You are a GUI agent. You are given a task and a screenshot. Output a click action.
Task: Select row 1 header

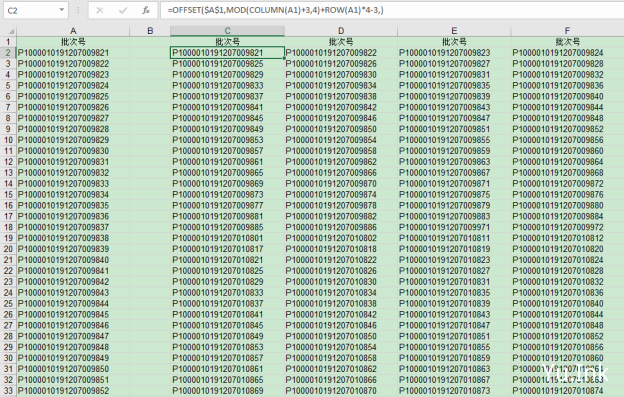[8, 42]
